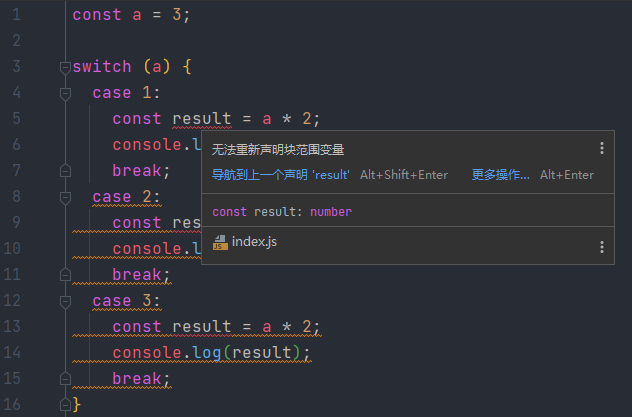
Task: Click the fold end marker on line 11
Action: click(x=65, y=275)
